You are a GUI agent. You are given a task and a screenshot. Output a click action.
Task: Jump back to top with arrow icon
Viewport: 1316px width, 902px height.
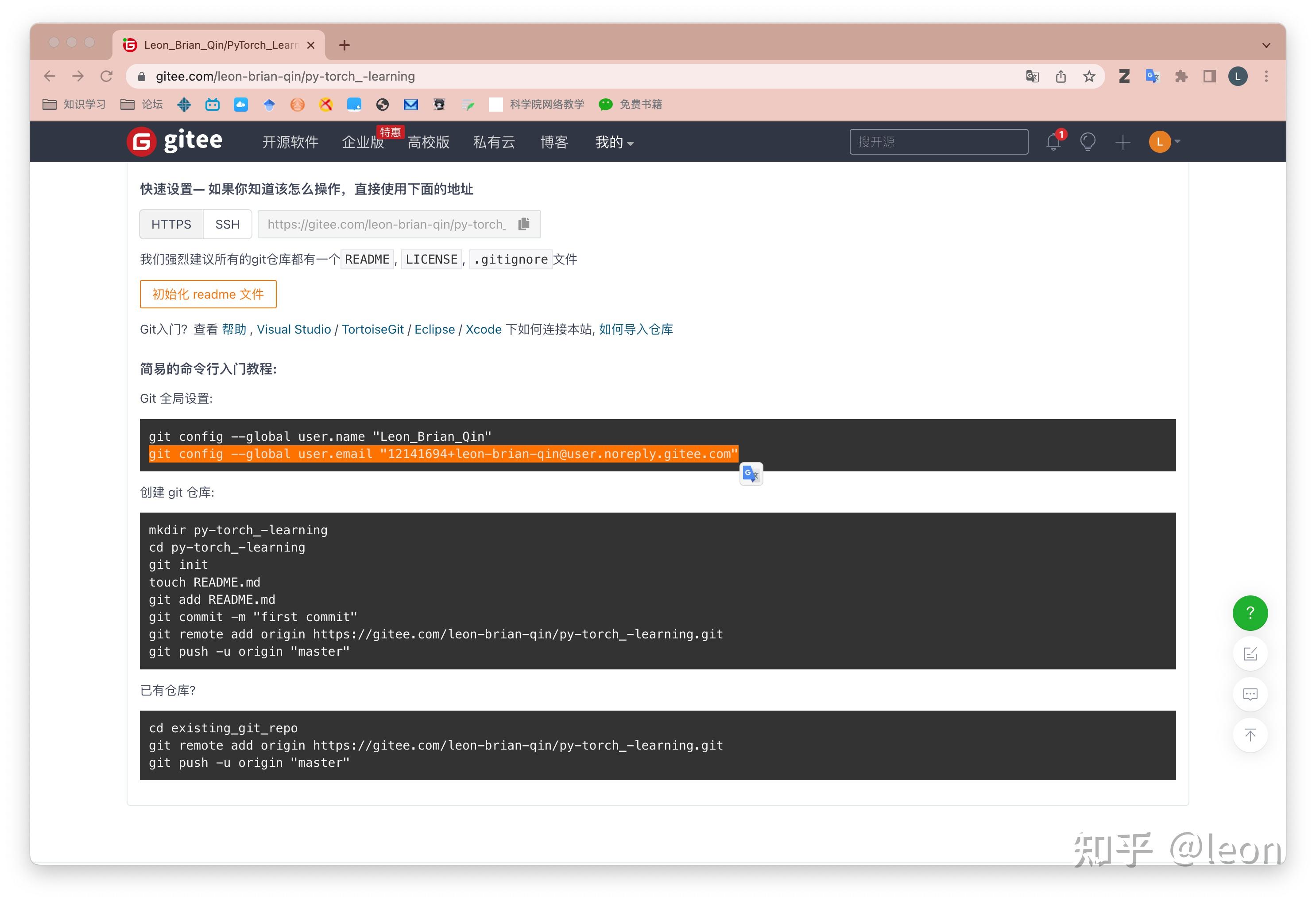[1250, 735]
